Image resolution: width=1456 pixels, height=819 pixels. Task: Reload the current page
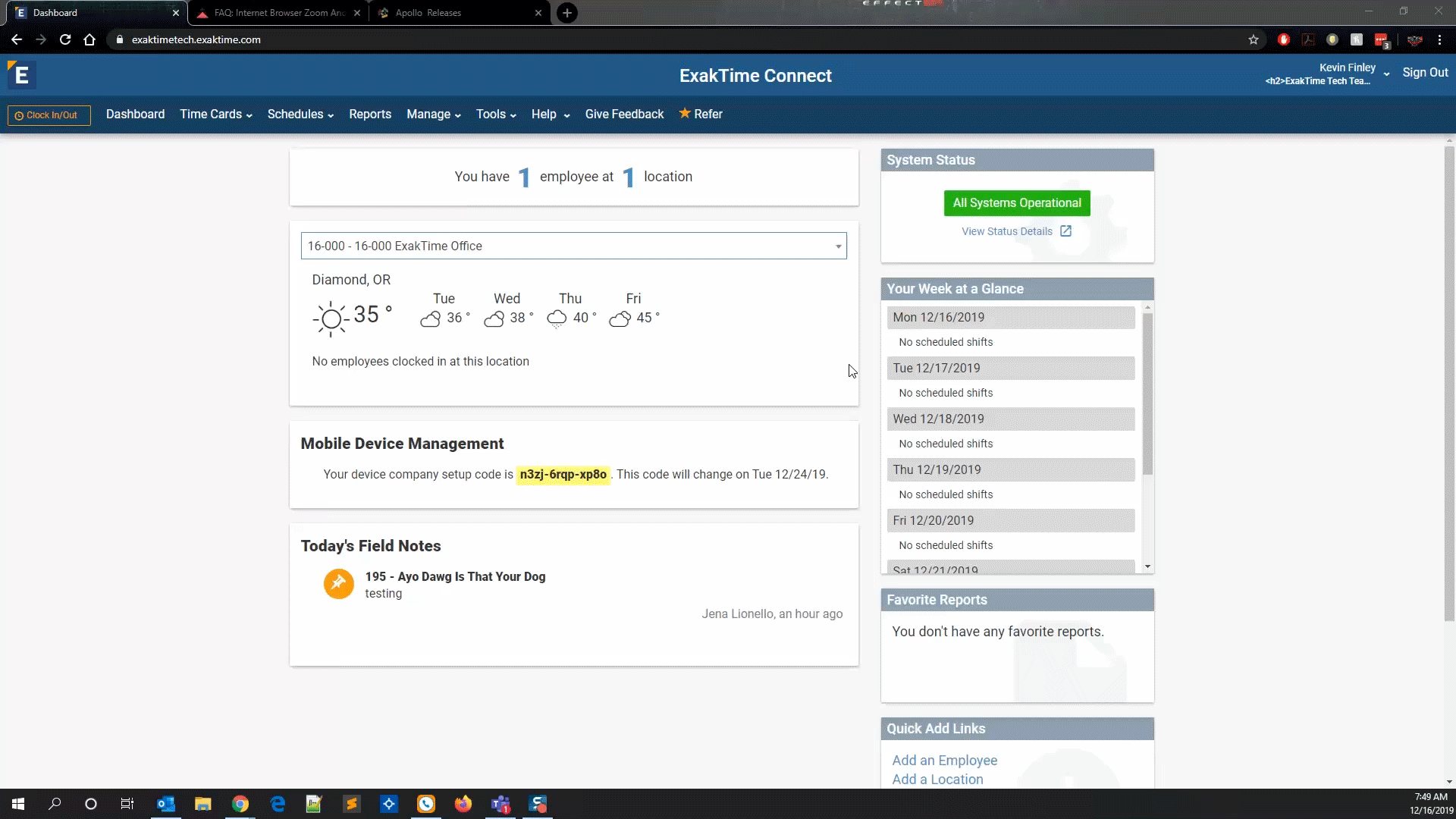point(65,39)
